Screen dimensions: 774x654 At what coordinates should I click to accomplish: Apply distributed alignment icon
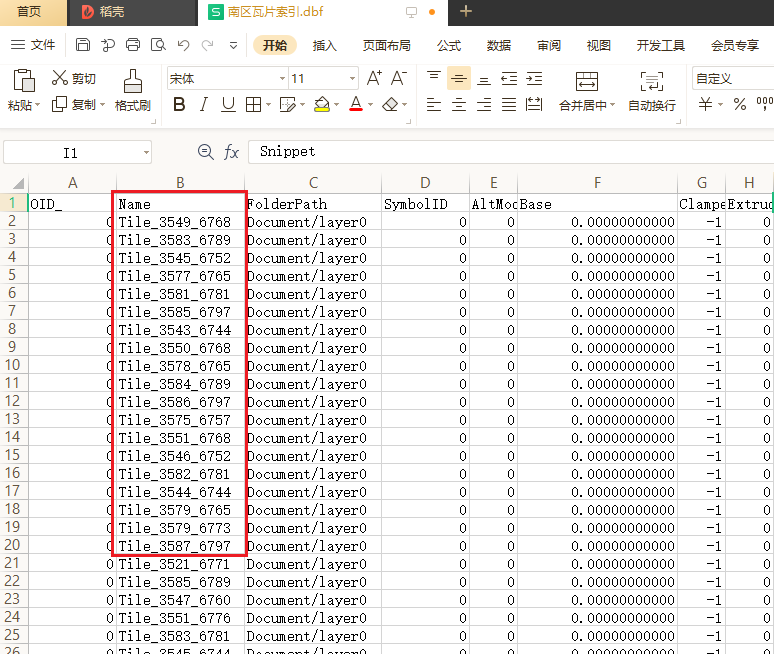534,105
